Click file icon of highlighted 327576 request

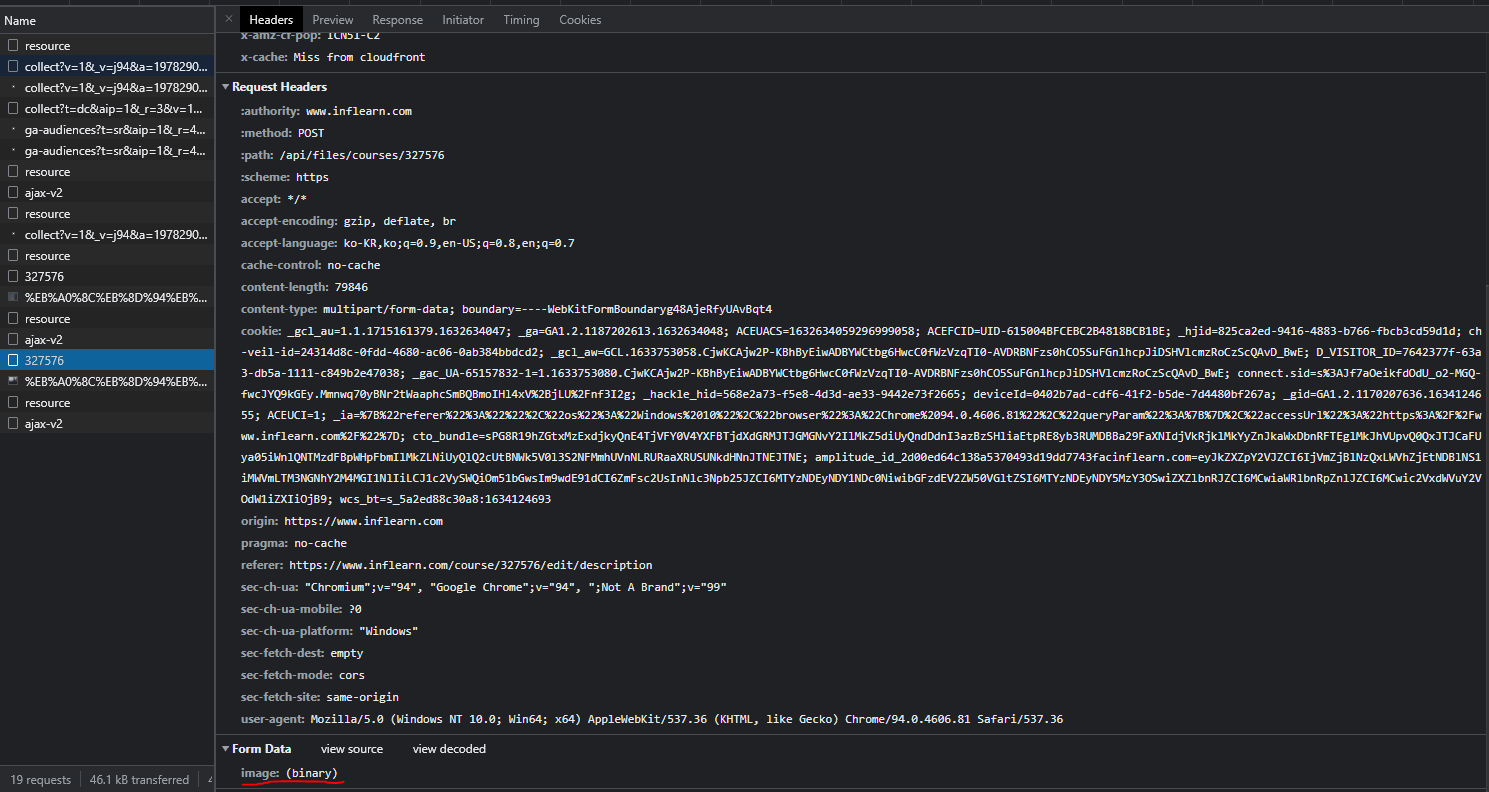pos(13,360)
